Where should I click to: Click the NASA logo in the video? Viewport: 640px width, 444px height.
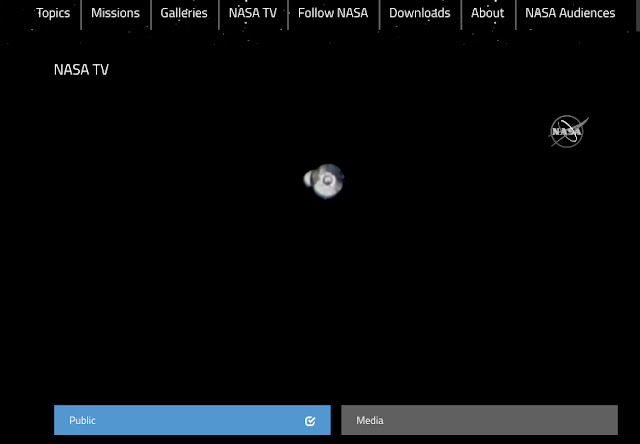tap(568, 131)
